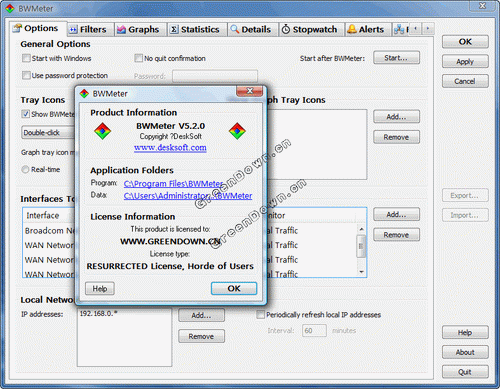Click the Details magnifier icon
The height and width of the screenshot is (389, 500).
pos(235,29)
